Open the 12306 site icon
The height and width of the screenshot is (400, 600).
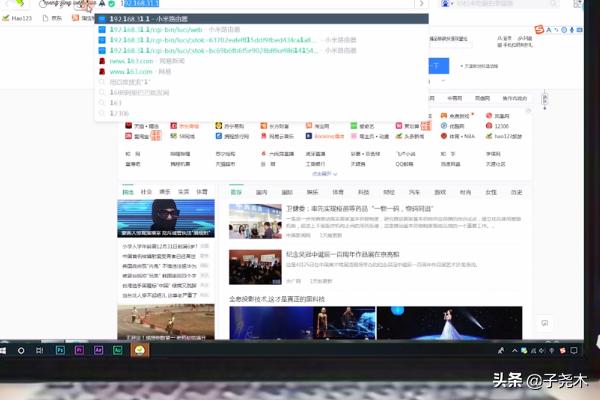[490, 126]
